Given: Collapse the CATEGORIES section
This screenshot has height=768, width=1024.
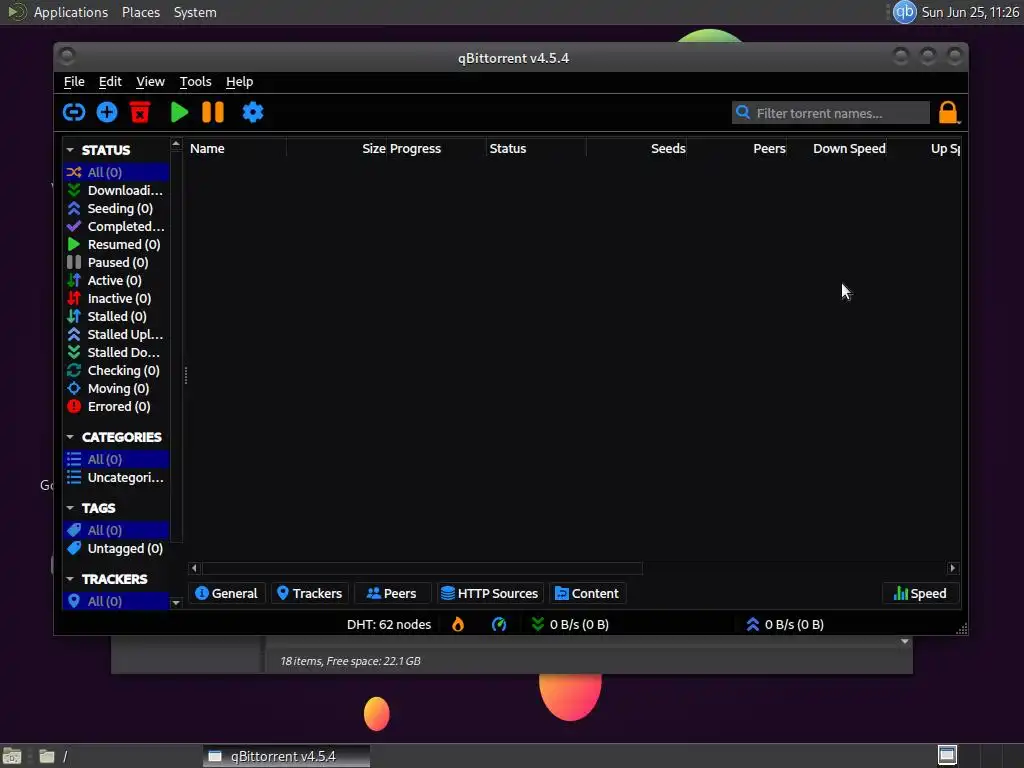Looking at the screenshot, I should [70, 437].
